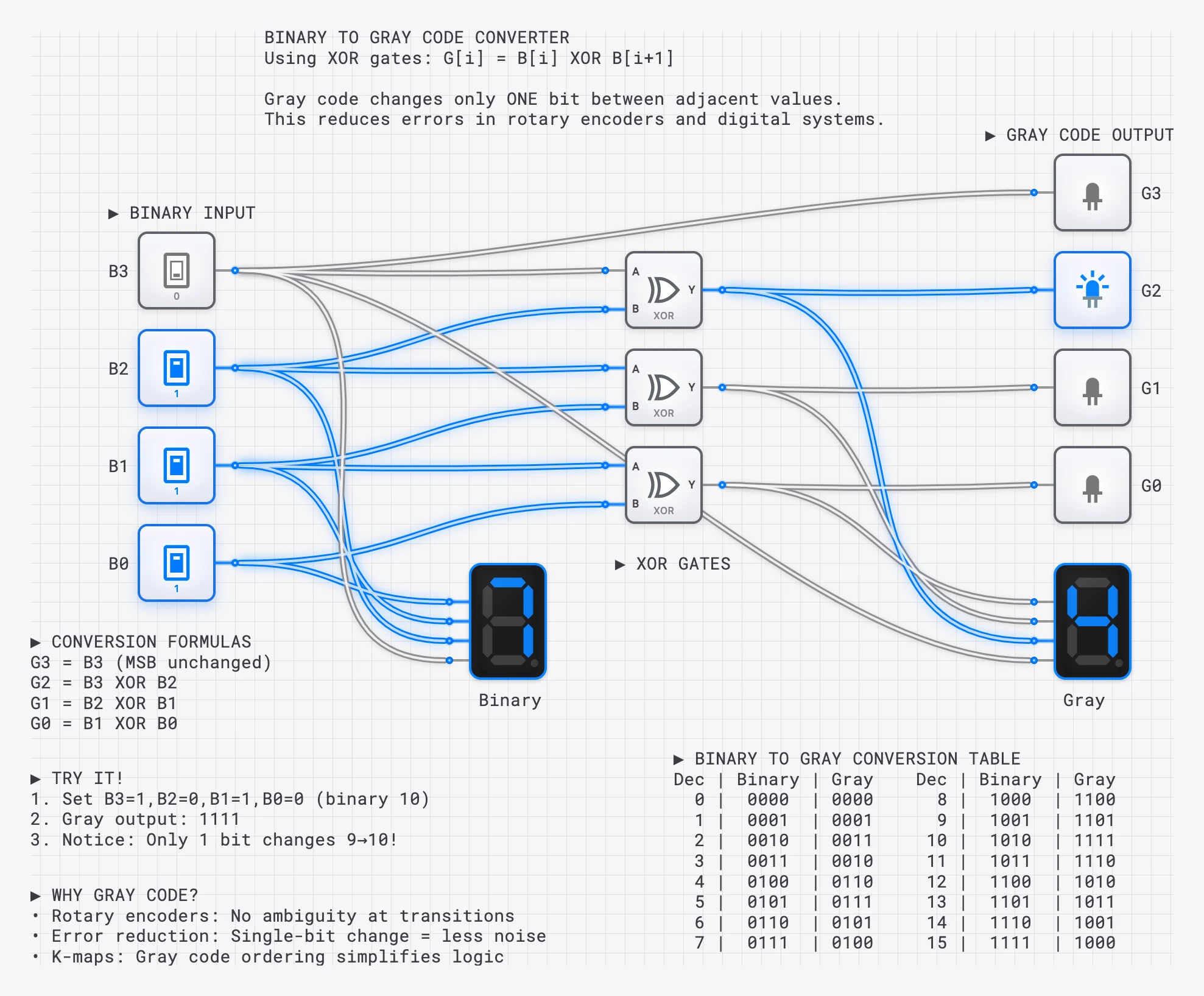Click the G0 LED output icon
The width and height of the screenshot is (1204, 996).
[1092, 486]
